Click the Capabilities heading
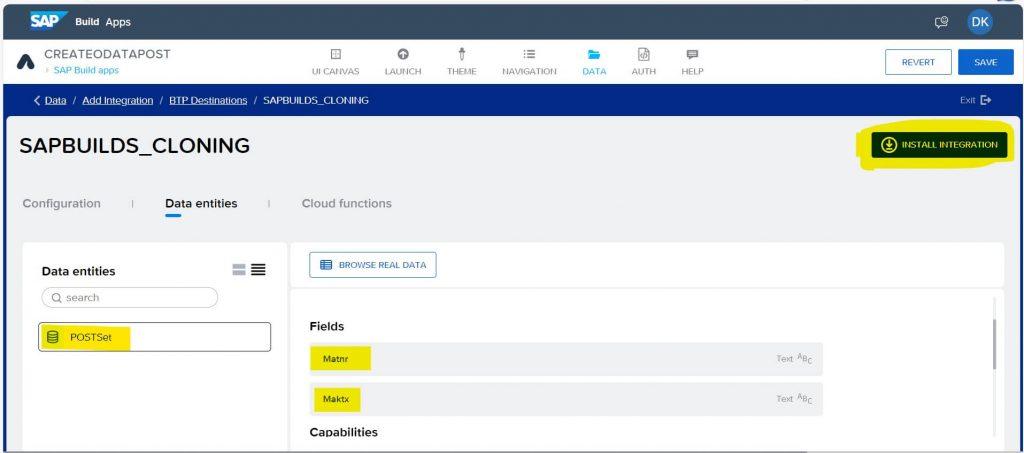The image size is (1024, 453). 344,432
